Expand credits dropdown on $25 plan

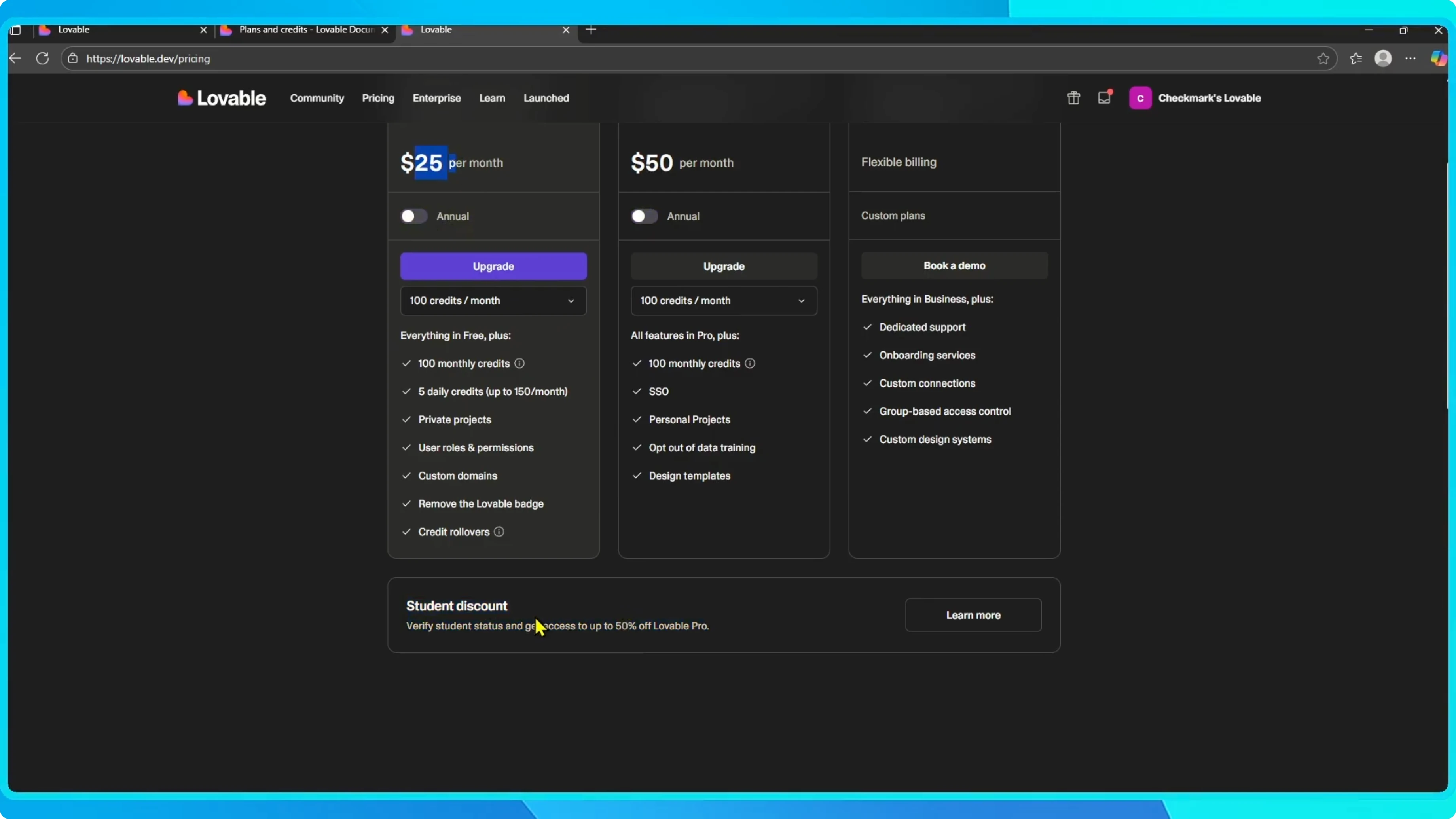point(493,301)
